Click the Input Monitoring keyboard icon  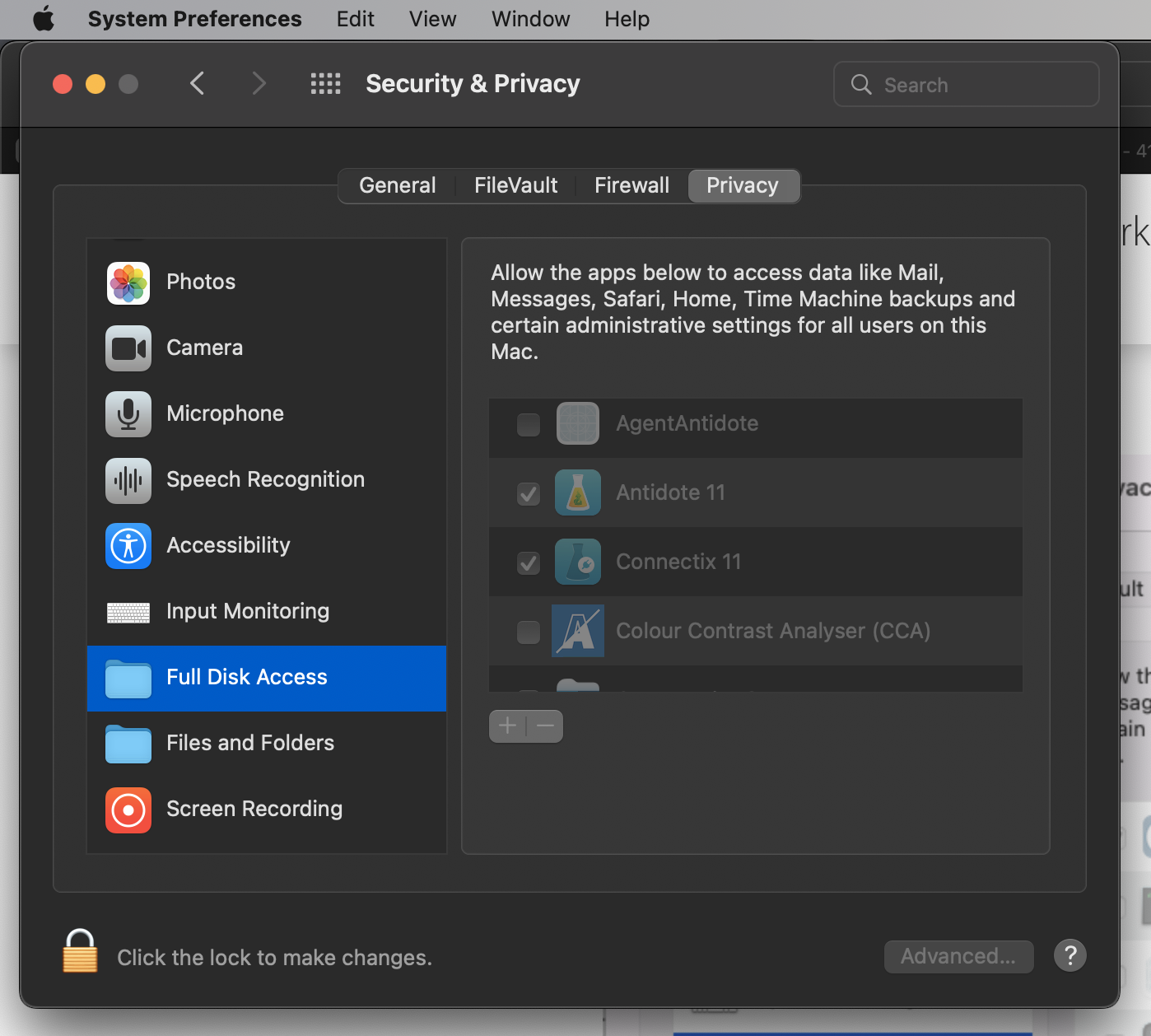128,612
